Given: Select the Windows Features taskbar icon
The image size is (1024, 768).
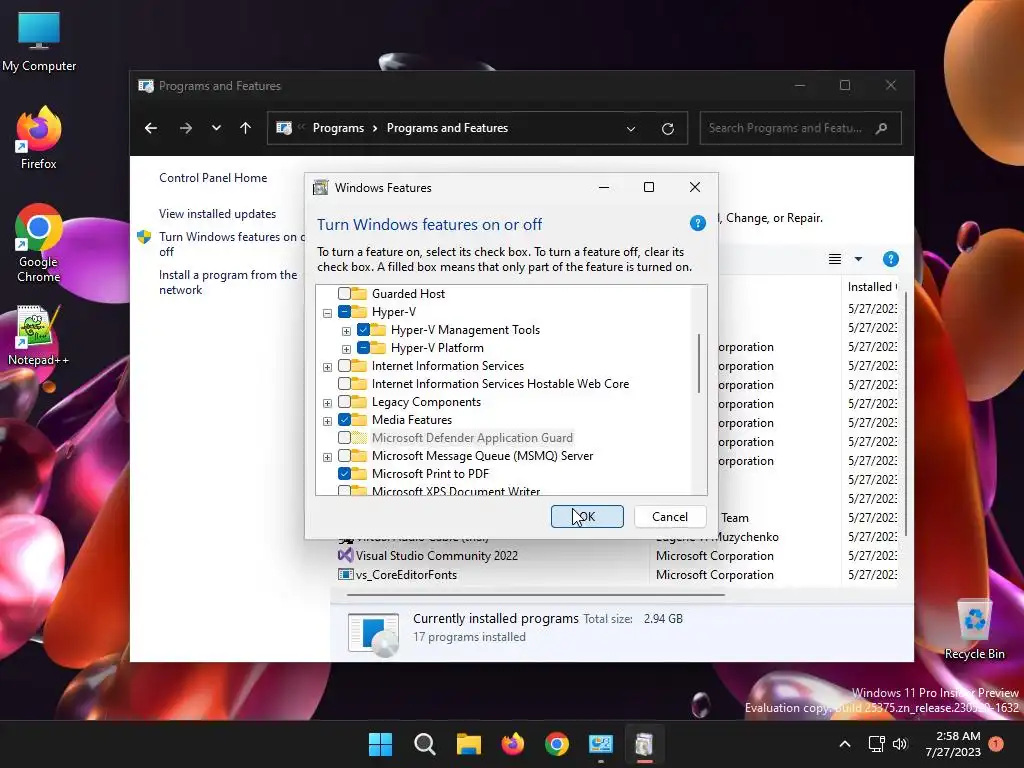Looking at the screenshot, I should coord(645,744).
